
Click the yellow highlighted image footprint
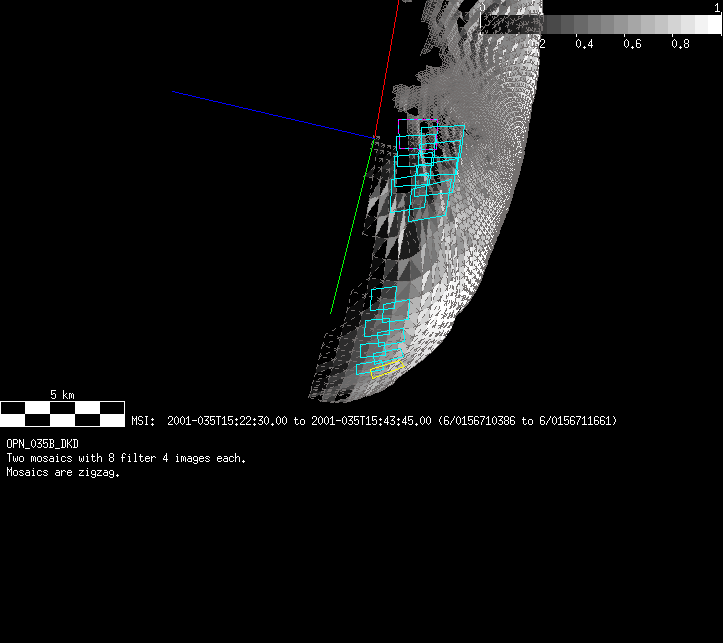pyautogui.click(x=386, y=369)
